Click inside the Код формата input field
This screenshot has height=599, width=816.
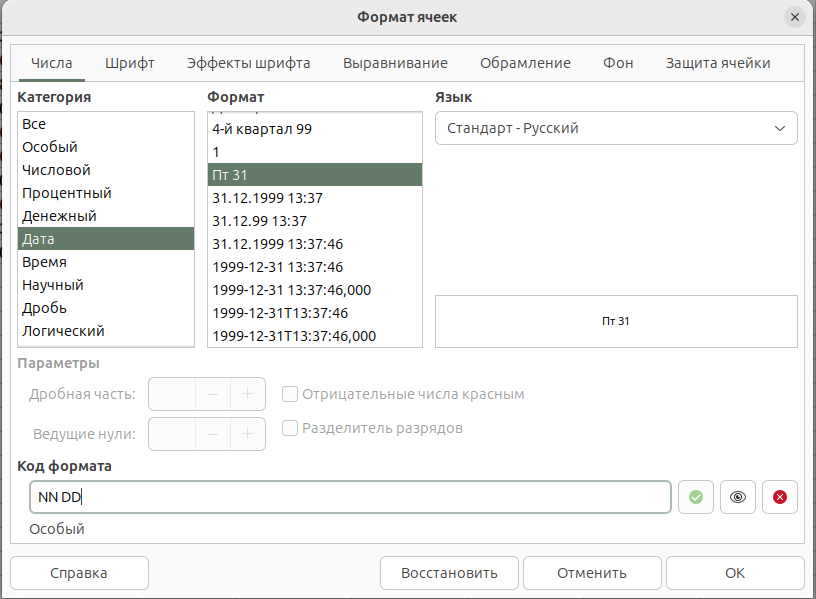tap(350, 497)
